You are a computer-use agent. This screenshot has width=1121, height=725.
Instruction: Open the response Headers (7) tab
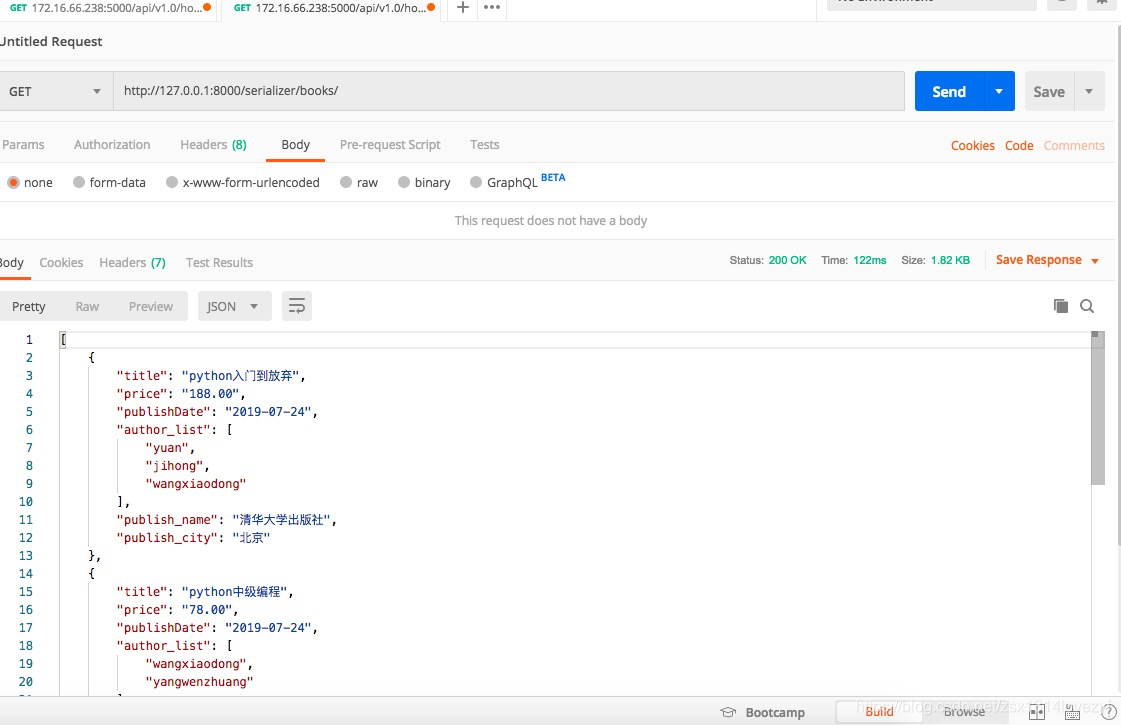click(x=132, y=262)
